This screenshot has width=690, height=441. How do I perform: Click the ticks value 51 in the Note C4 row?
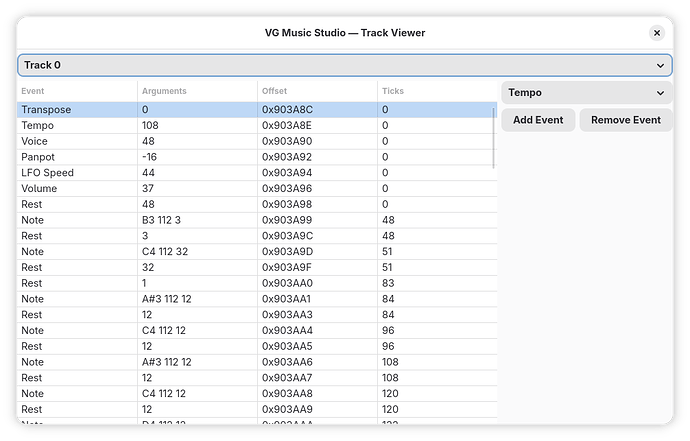coord(387,252)
